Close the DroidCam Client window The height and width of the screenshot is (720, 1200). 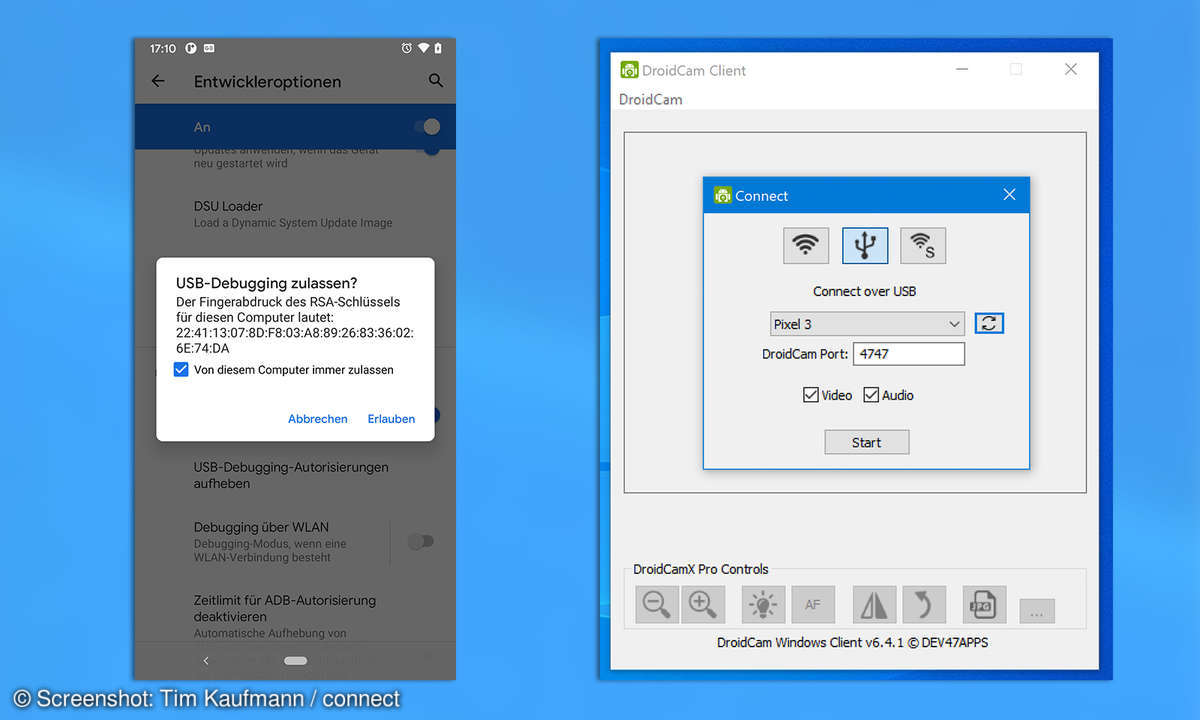point(1071,69)
